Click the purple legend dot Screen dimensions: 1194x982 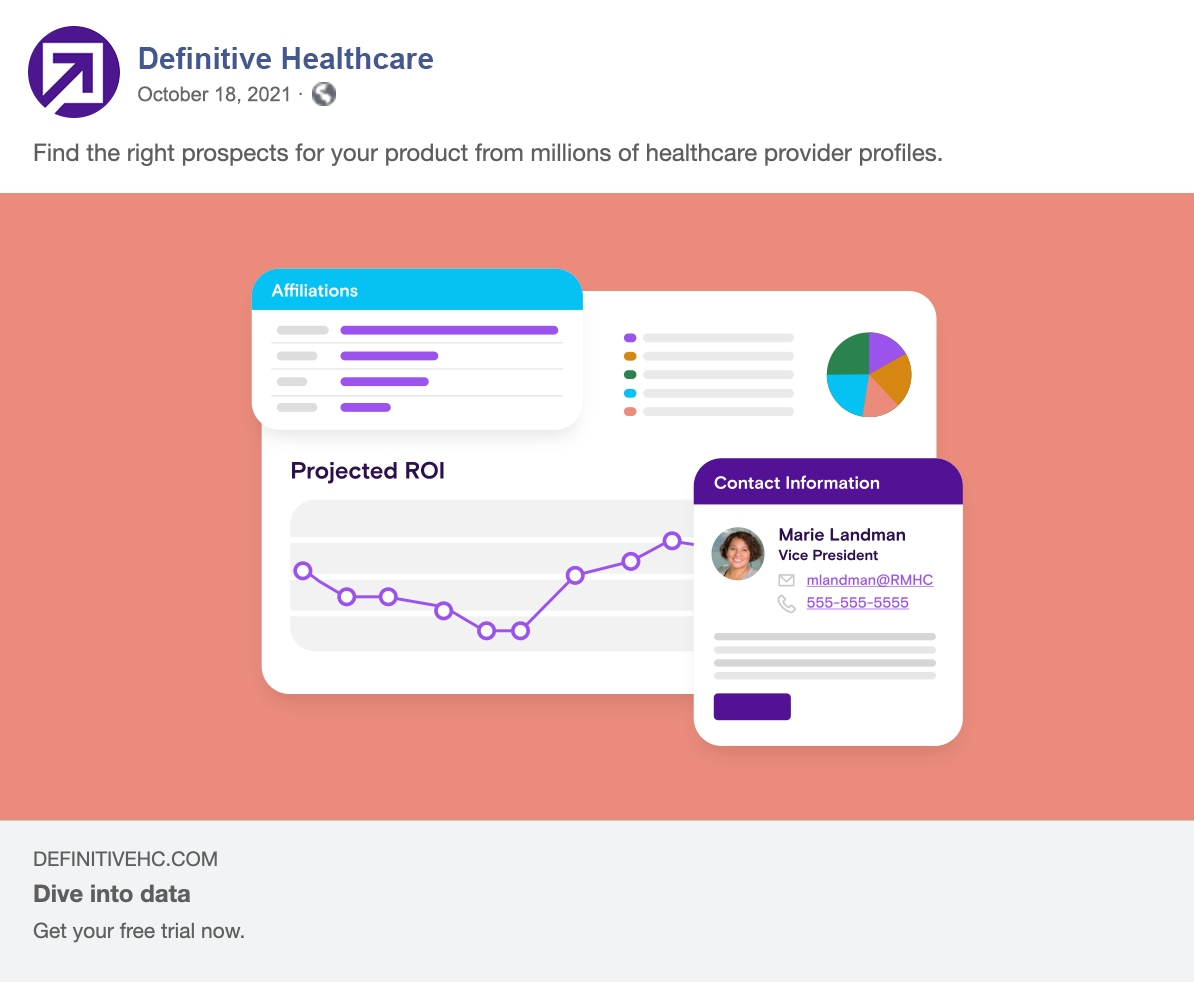tap(630, 338)
